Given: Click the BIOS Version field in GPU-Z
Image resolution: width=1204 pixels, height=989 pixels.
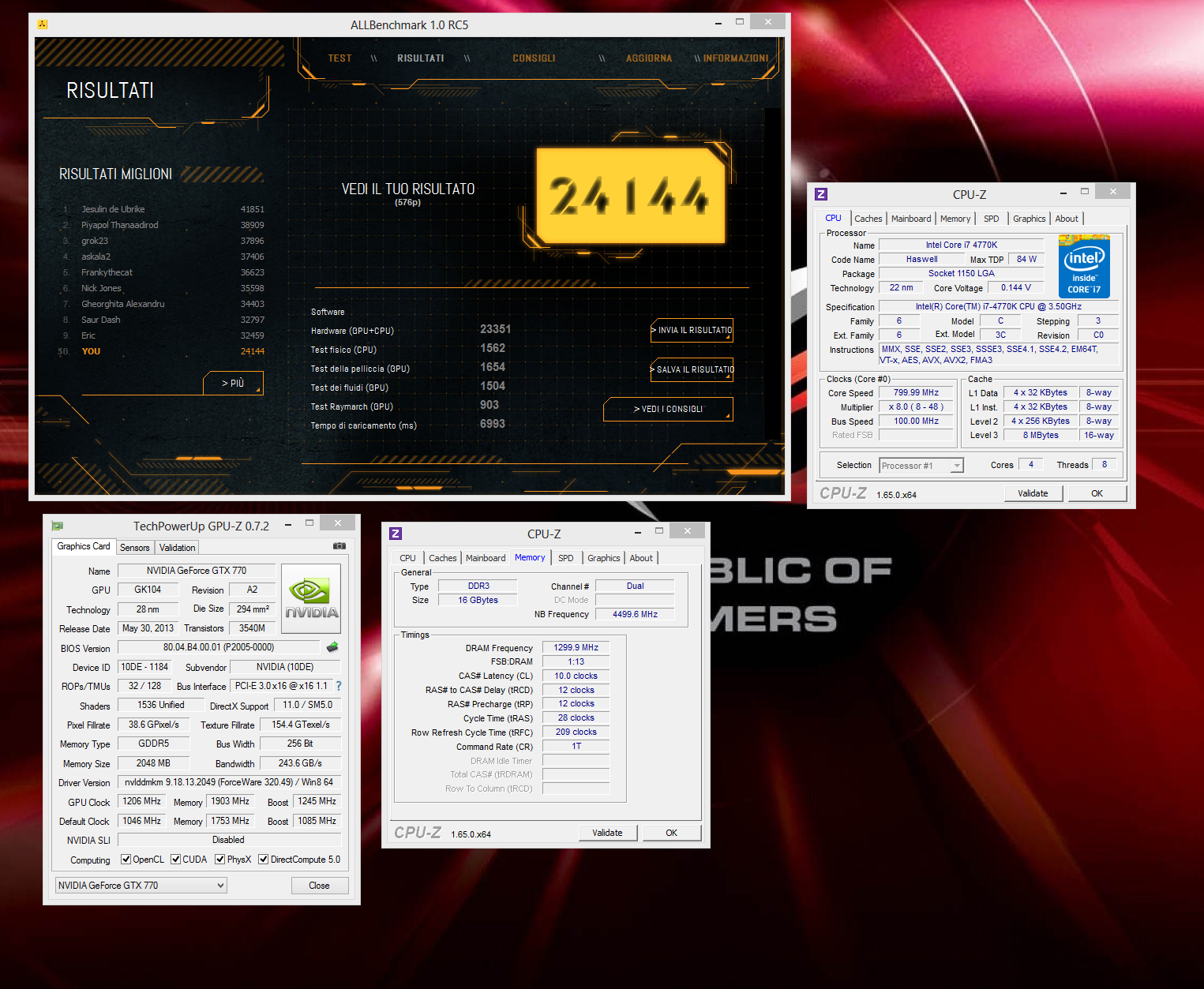Looking at the screenshot, I should [x=219, y=647].
